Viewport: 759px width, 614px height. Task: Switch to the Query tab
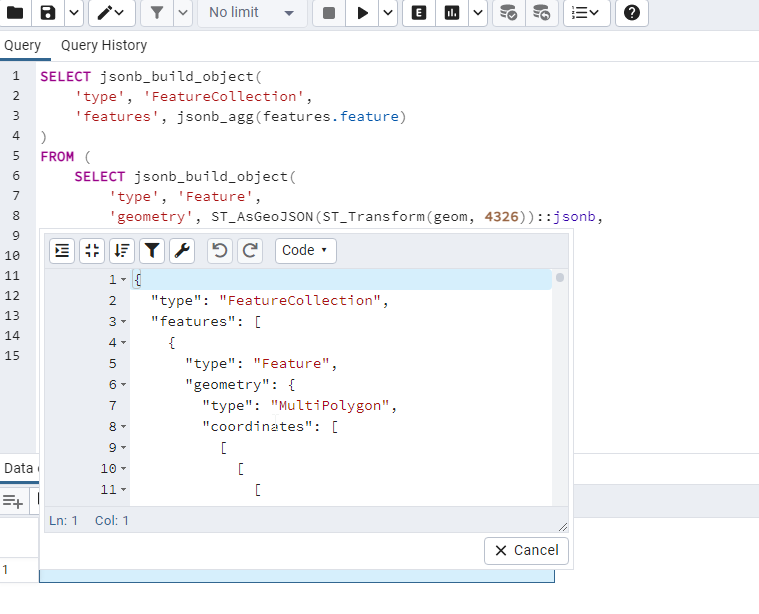(x=23, y=46)
